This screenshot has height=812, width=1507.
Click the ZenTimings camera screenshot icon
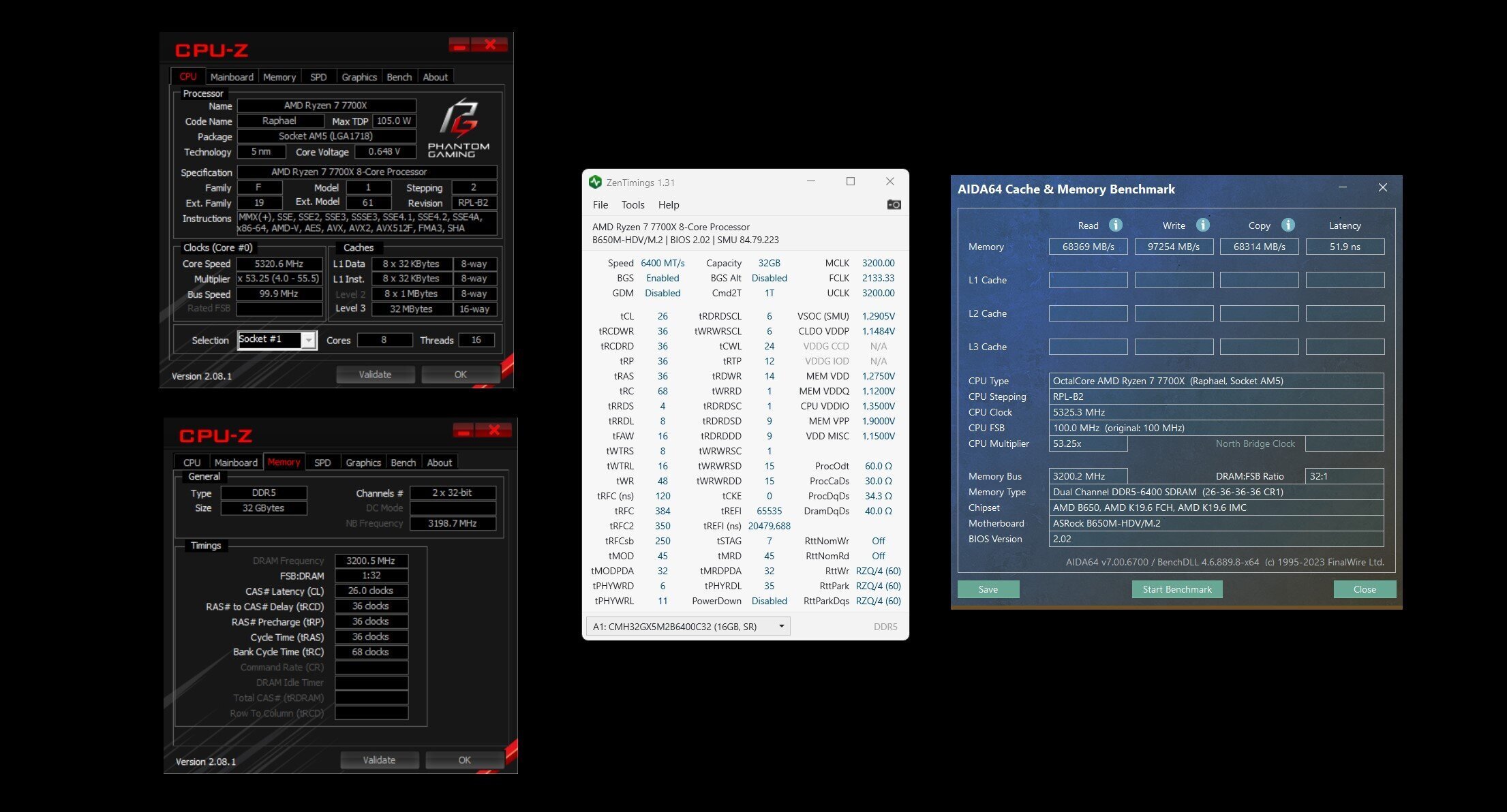[x=894, y=204]
